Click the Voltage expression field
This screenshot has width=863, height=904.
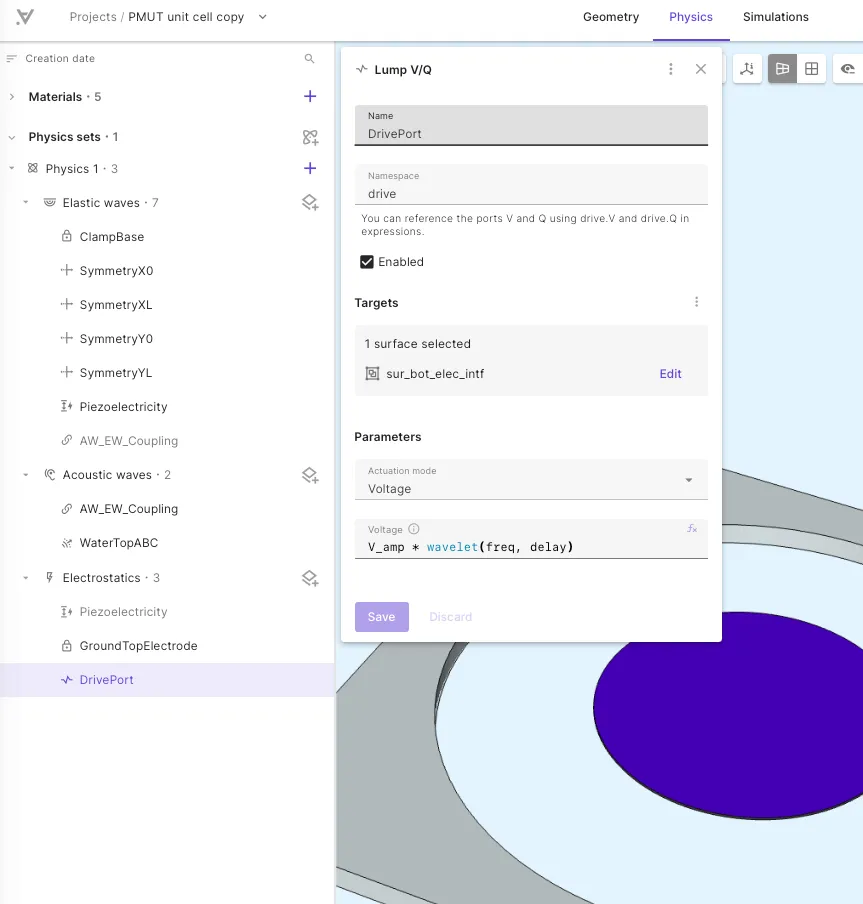[x=531, y=538]
